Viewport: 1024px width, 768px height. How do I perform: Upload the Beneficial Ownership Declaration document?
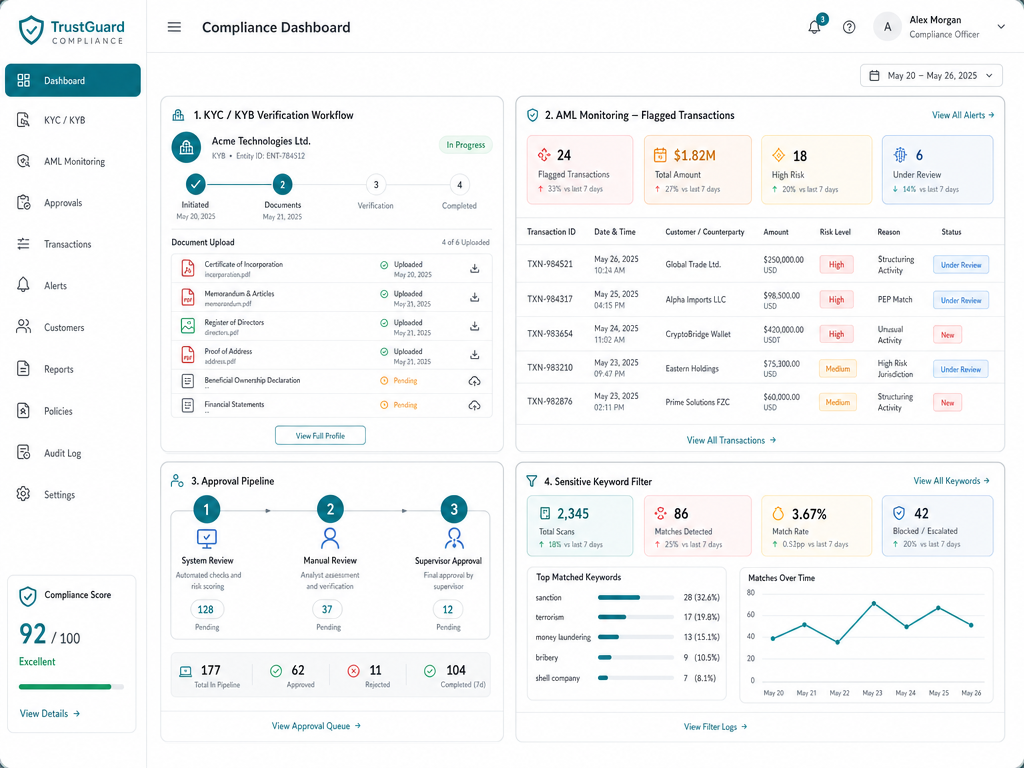pos(475,381)
